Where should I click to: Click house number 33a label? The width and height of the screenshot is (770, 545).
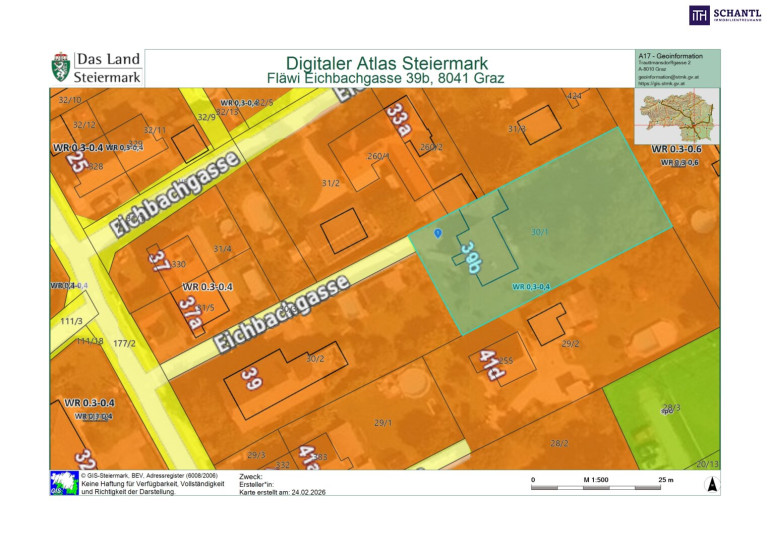[x=401, y=123]
